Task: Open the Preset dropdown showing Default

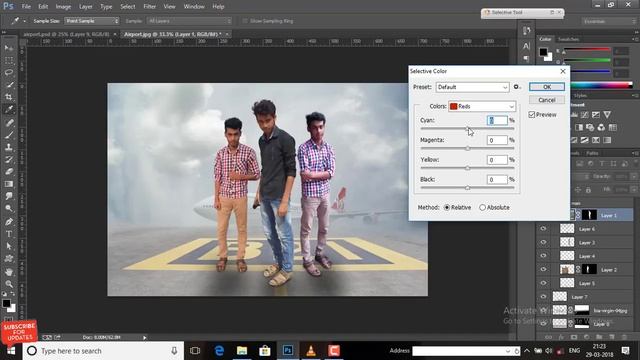Action: (x=472, y=87)
